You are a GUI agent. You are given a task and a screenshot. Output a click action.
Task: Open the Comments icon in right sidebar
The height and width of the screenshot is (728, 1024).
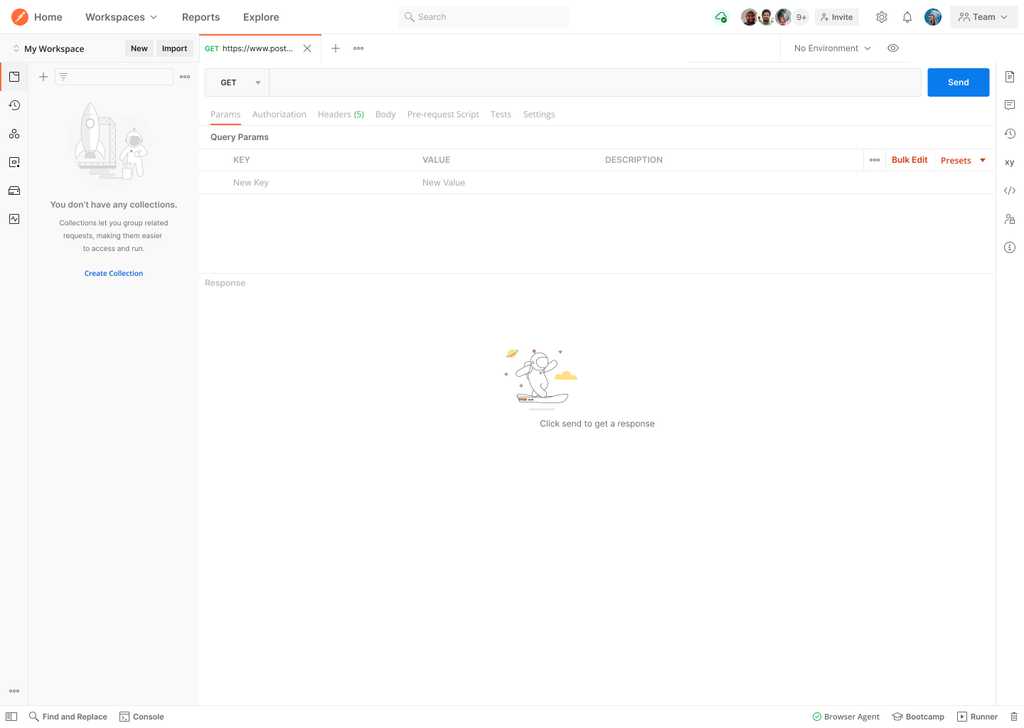pyautogui.click(x=1010, y=105)
